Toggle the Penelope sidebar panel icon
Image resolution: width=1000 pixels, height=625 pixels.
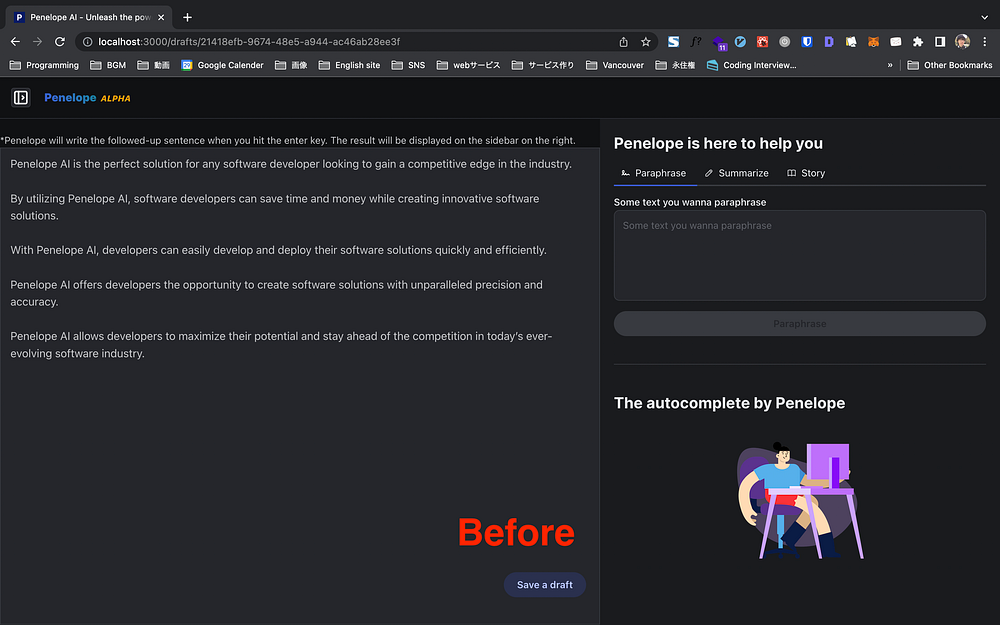point(21,98)
